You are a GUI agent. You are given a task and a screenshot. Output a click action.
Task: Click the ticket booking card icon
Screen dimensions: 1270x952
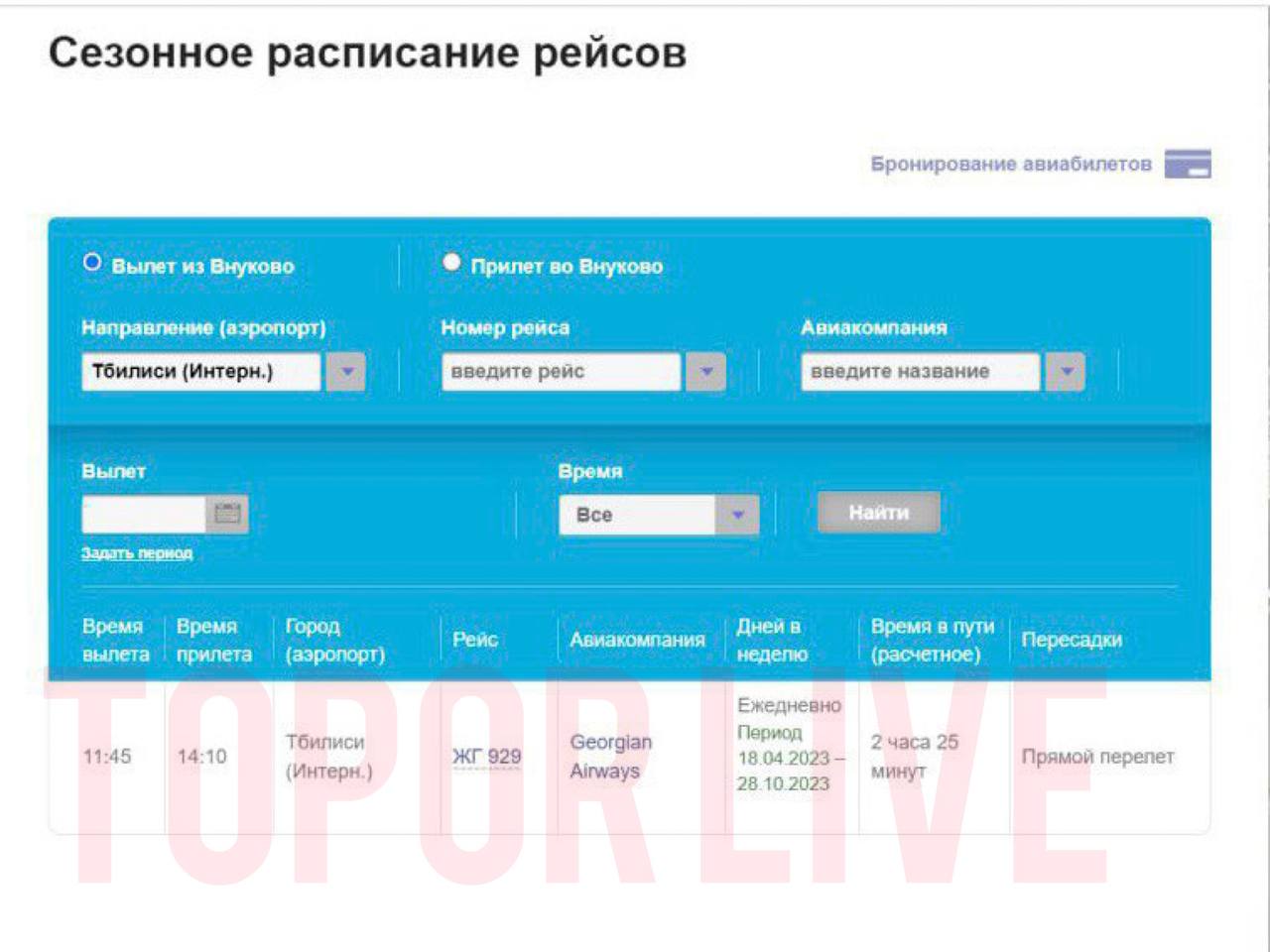click(1187, 164)
